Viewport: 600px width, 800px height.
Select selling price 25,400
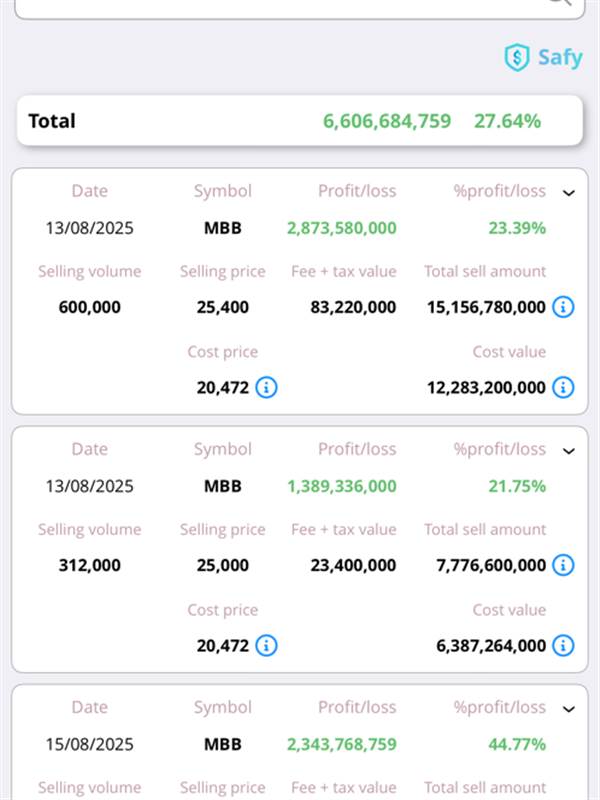[223, 307]
